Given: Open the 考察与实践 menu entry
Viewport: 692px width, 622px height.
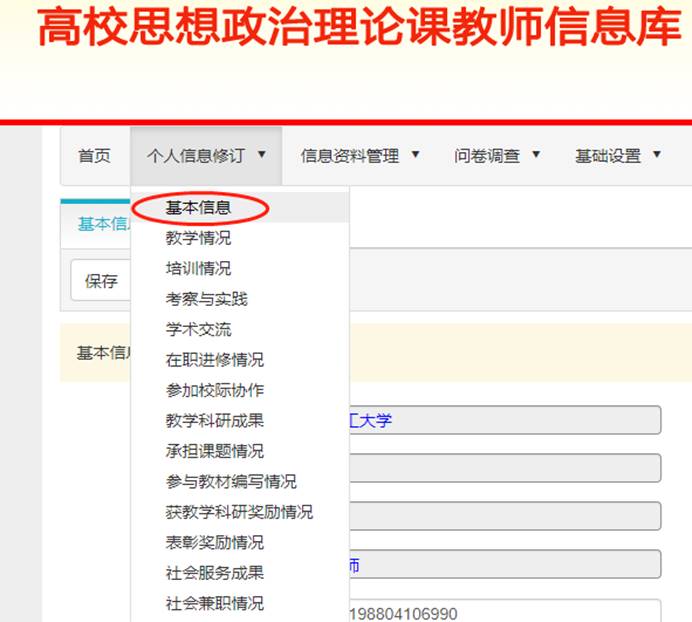Looking at the screenshot, I should click(206, 299).
